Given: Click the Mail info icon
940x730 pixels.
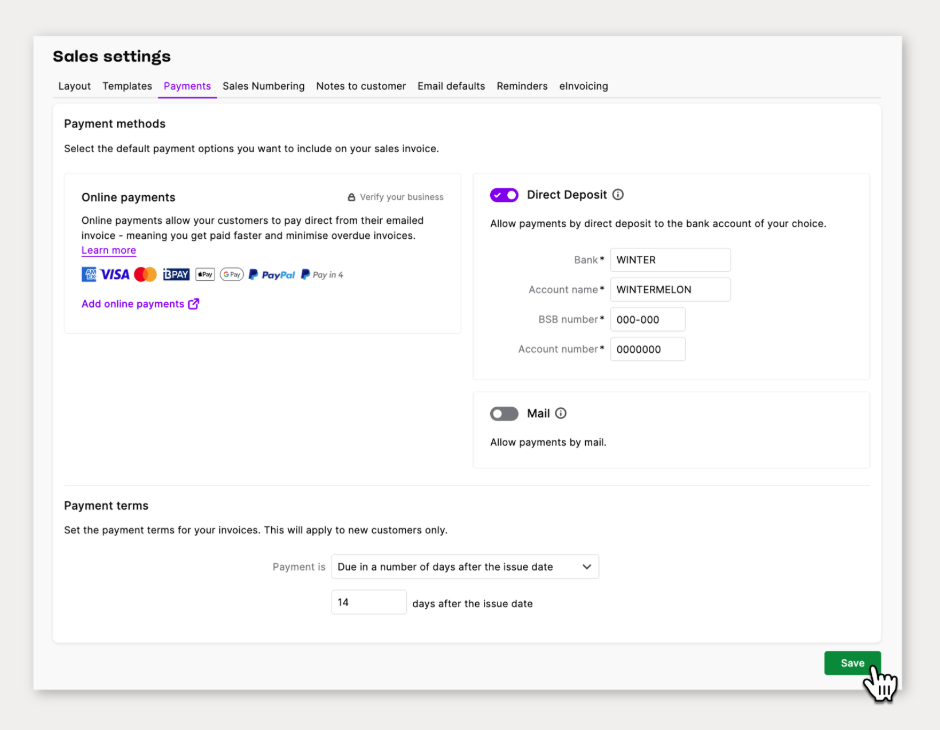Looking at the screenshot, I should pyautogui.click(x=561, y=413).
